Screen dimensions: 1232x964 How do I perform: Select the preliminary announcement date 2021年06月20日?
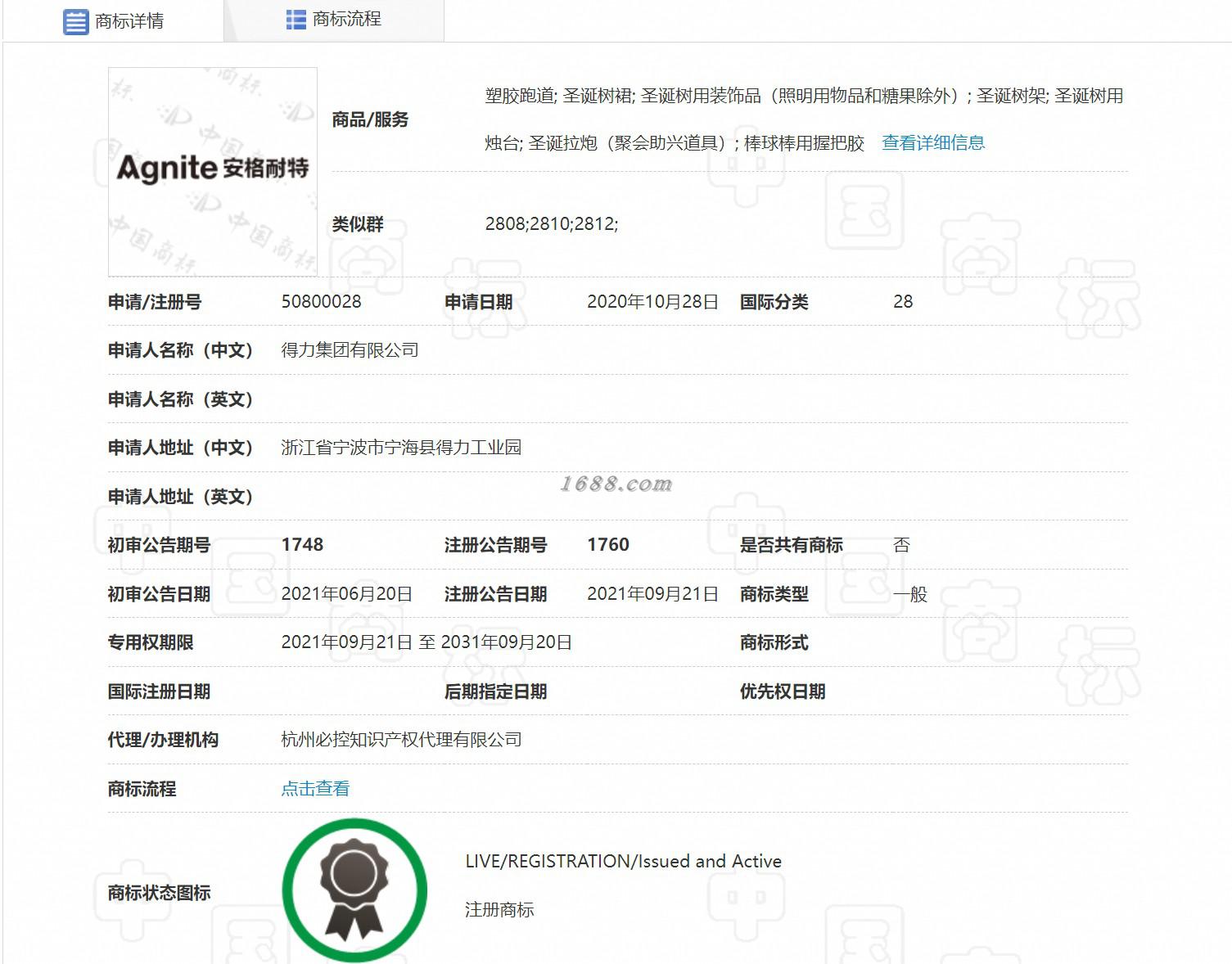click(346, 594)
